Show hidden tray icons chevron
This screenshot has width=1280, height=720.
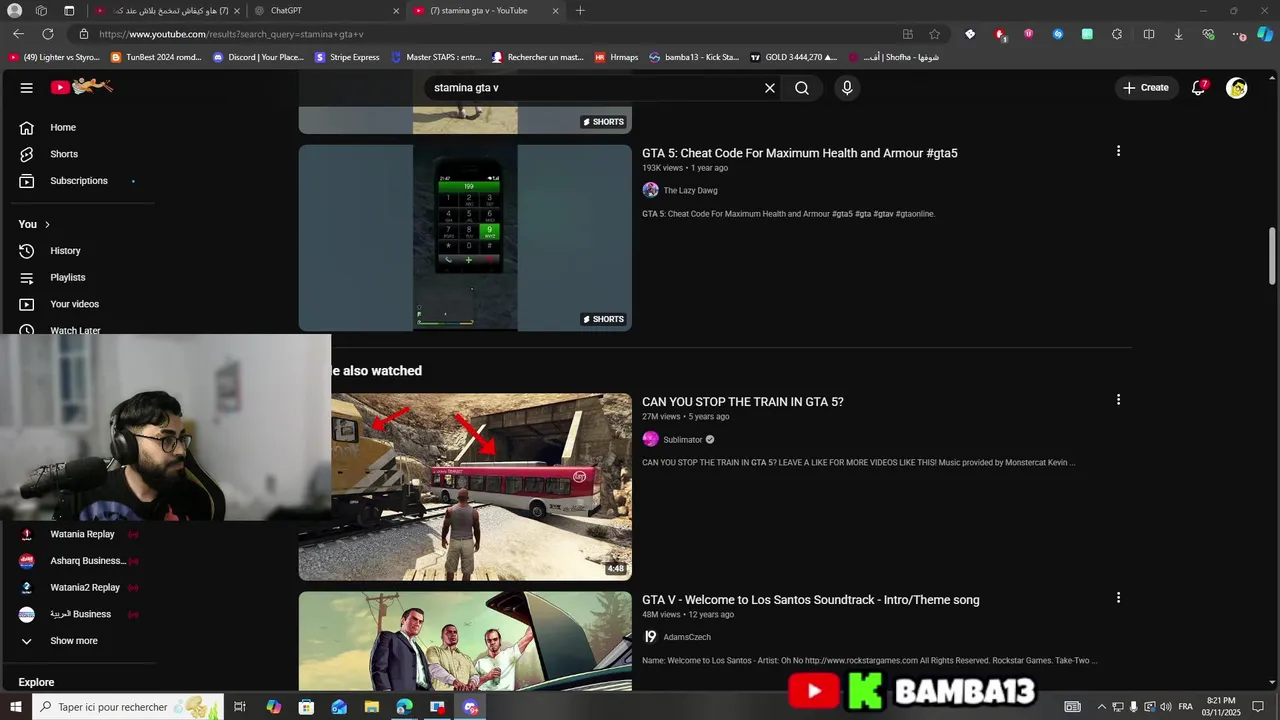tap(1102, 707)
